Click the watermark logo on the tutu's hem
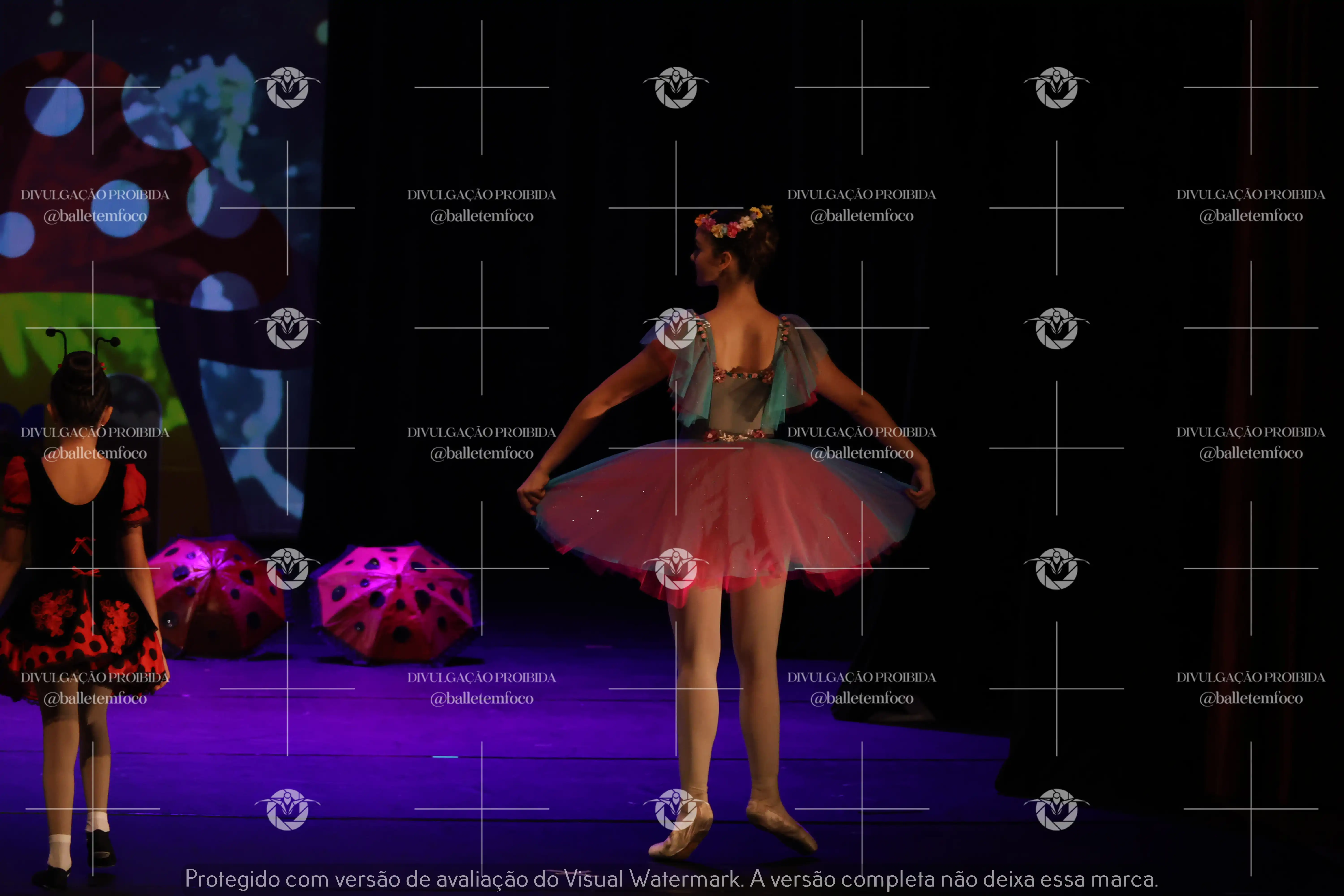Viewport: 1344px width, 896px height. pos(676,569)
